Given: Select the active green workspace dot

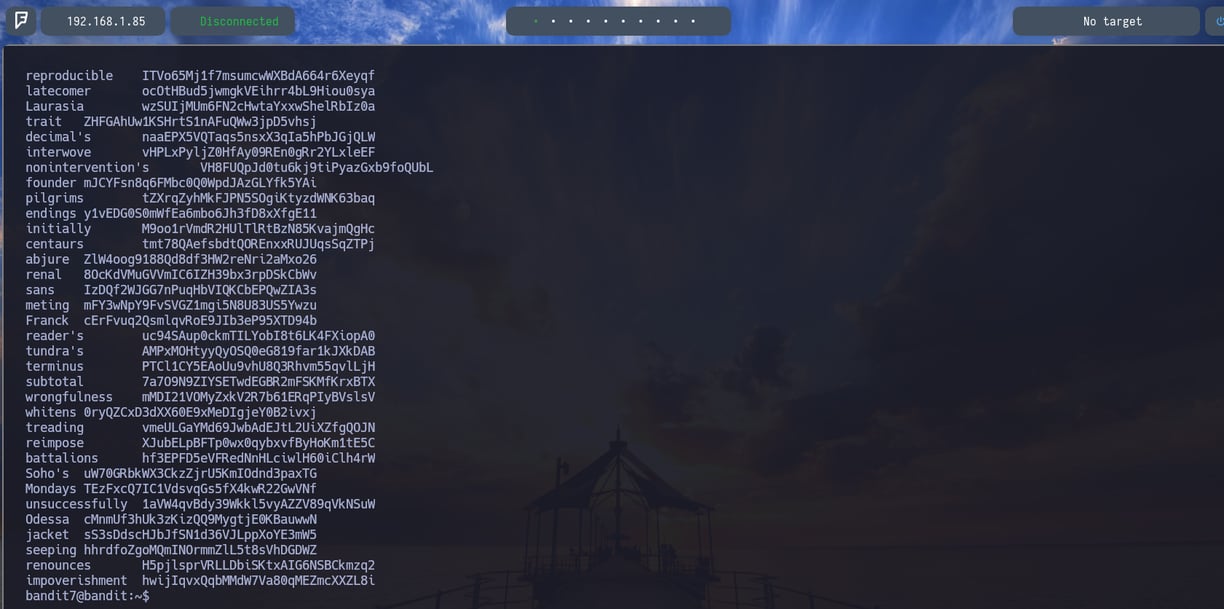Looking at the screenshot, I should 536,21.
